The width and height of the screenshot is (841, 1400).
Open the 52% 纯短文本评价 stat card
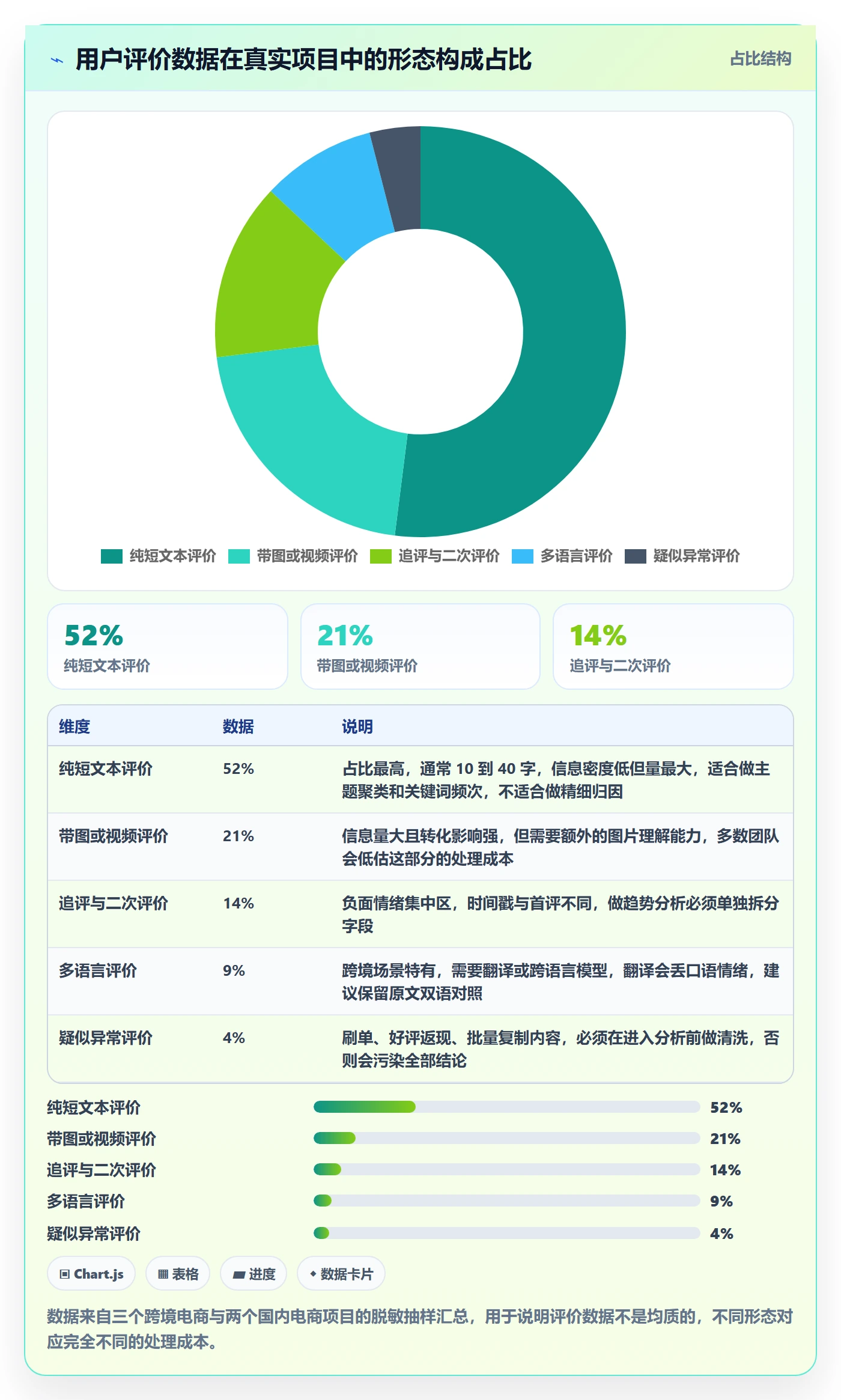[x=168, y=647]
